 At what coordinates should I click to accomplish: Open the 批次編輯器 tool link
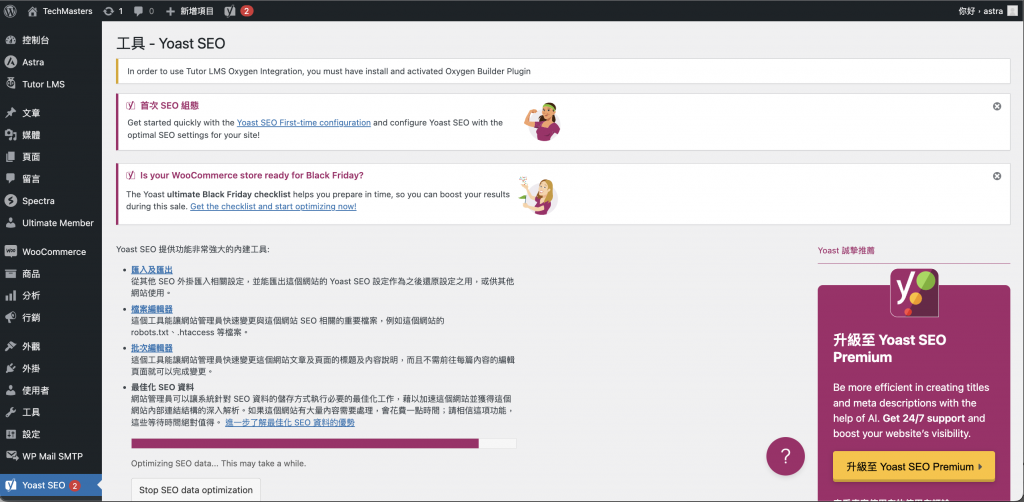point(152,348)
